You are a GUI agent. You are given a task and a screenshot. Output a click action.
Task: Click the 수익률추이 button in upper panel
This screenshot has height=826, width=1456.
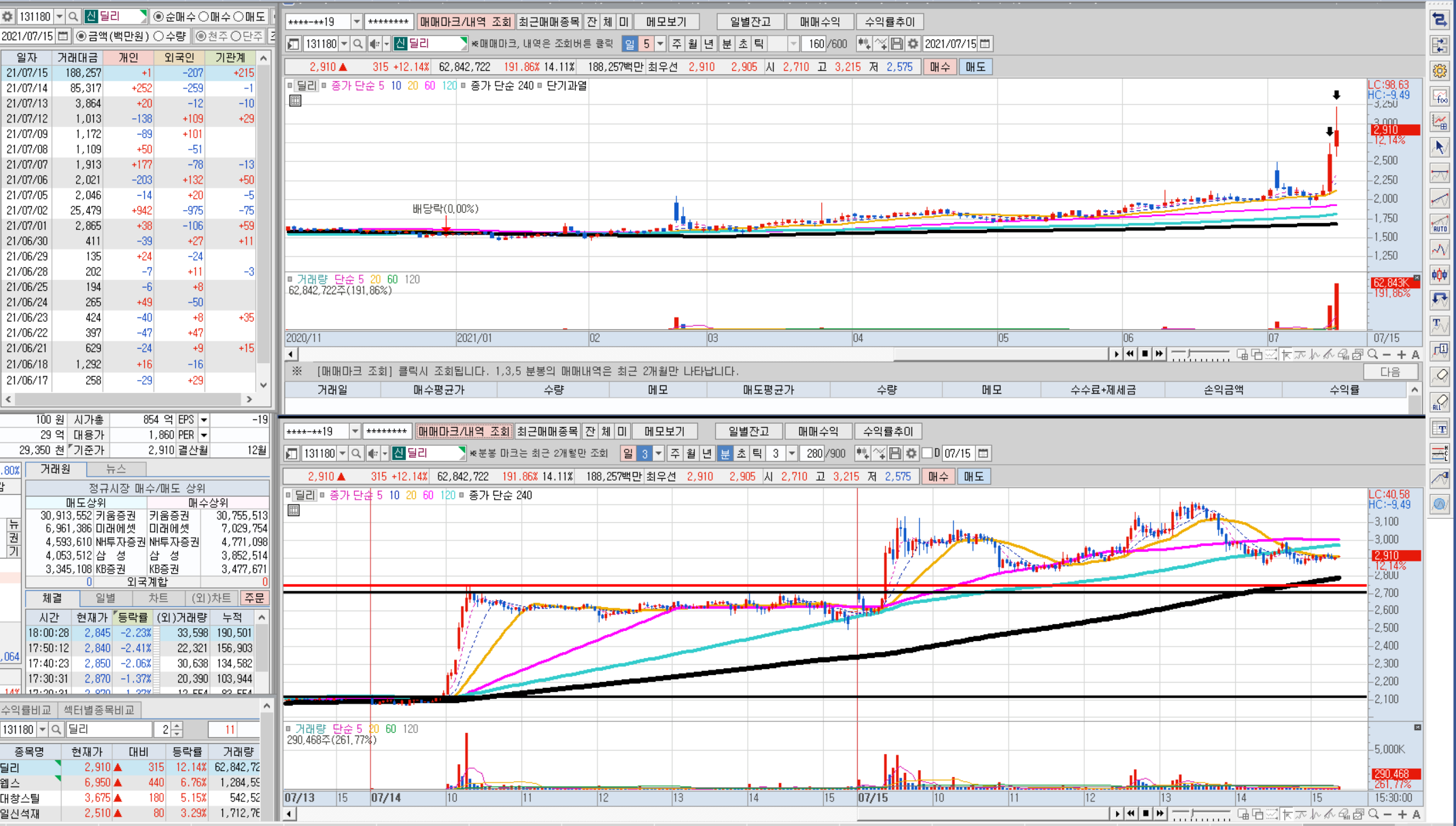(889, 22)
